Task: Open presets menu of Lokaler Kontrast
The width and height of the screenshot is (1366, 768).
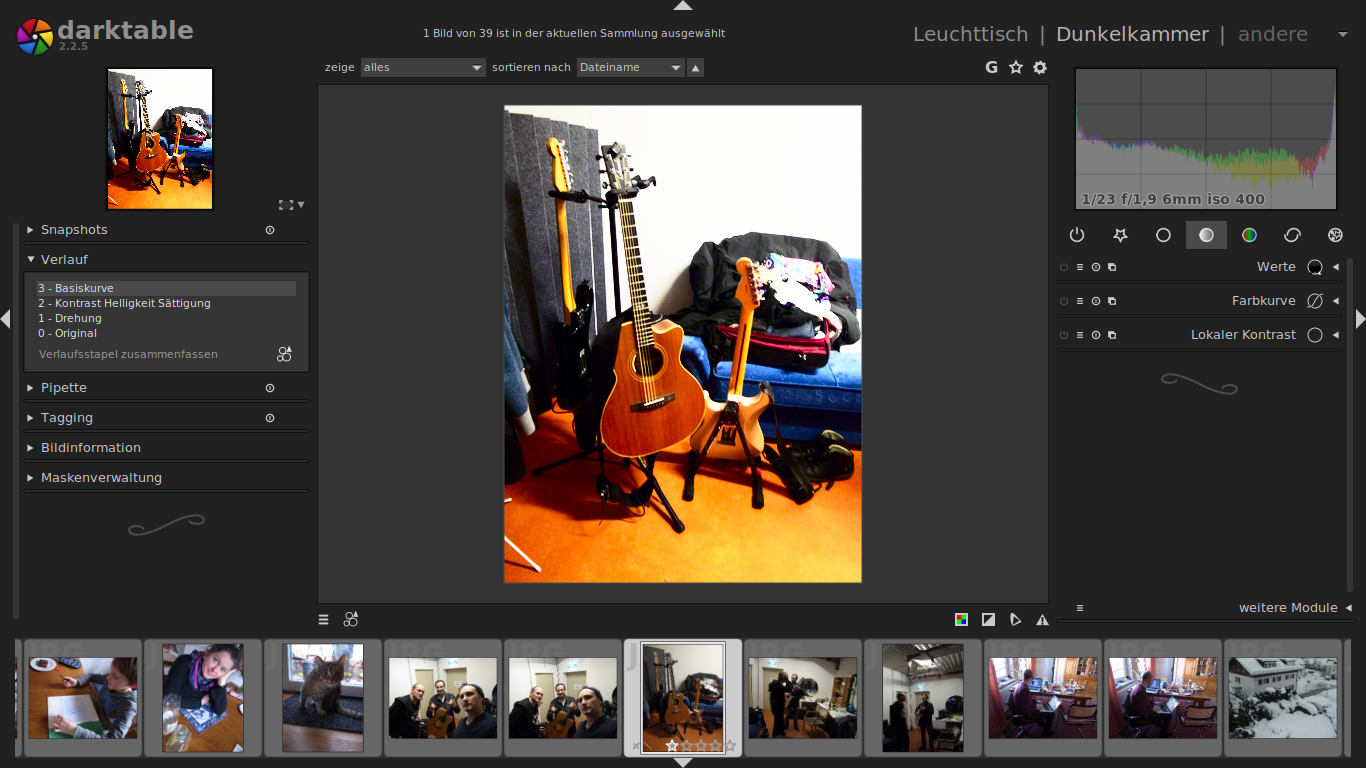Action: (1080, 335)
